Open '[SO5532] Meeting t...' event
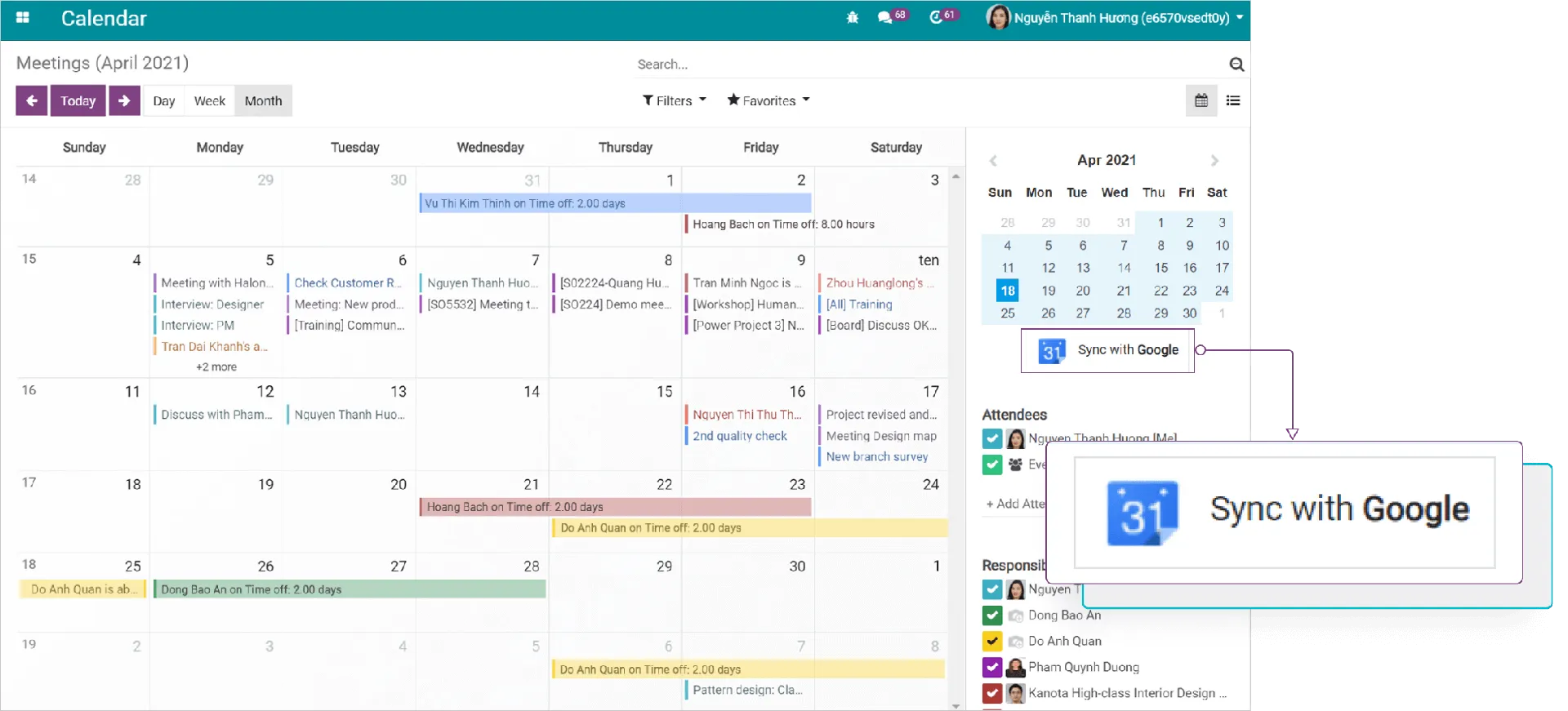The image size is (1568, 711). [482, 304]
